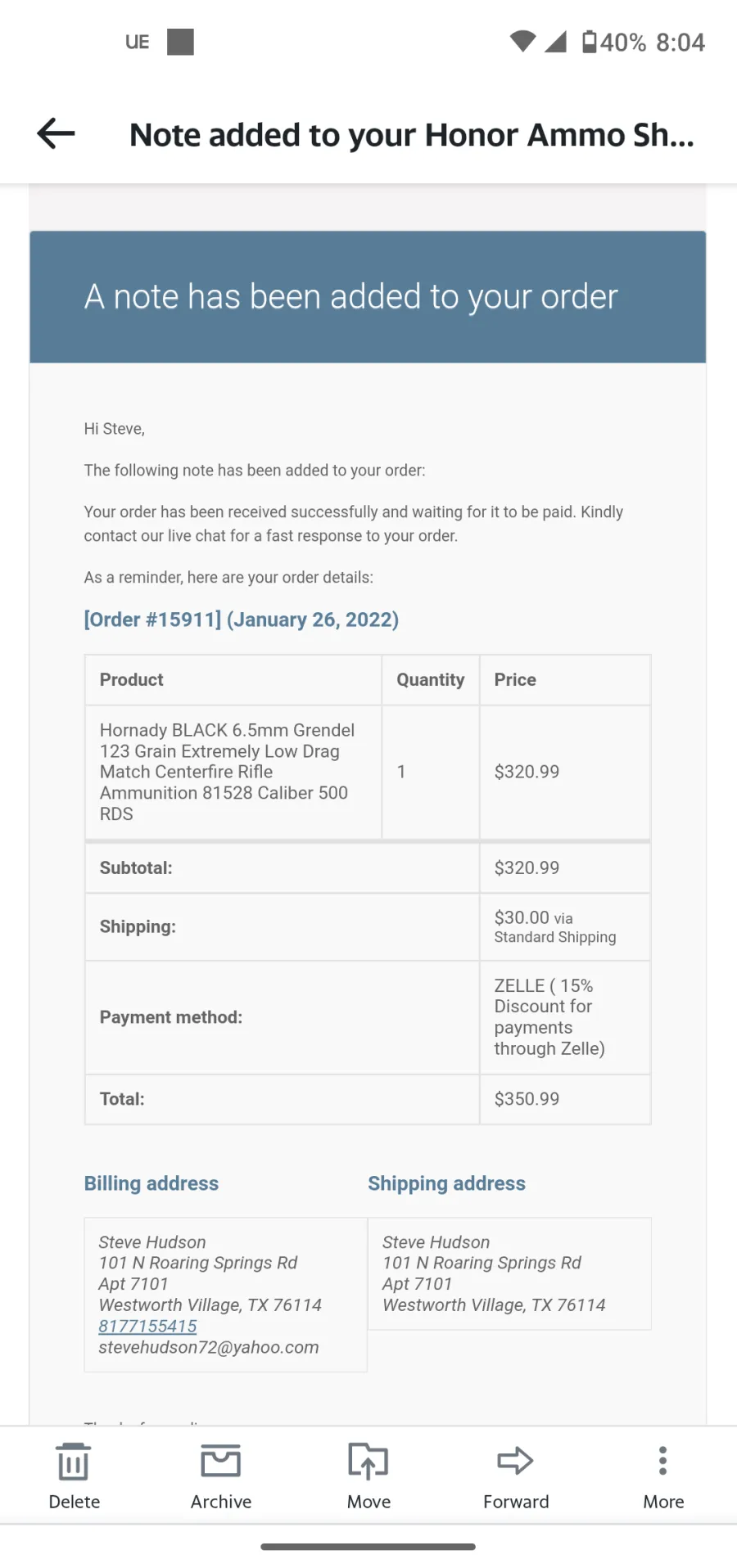737x1568 pixels.
Task: Tap the Archive box icon
Action: 221,1462
